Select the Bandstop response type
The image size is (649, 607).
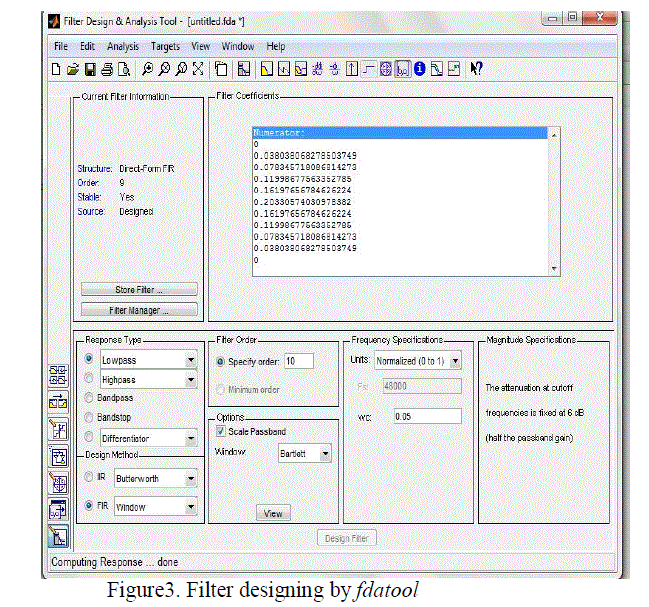point(89,417)
